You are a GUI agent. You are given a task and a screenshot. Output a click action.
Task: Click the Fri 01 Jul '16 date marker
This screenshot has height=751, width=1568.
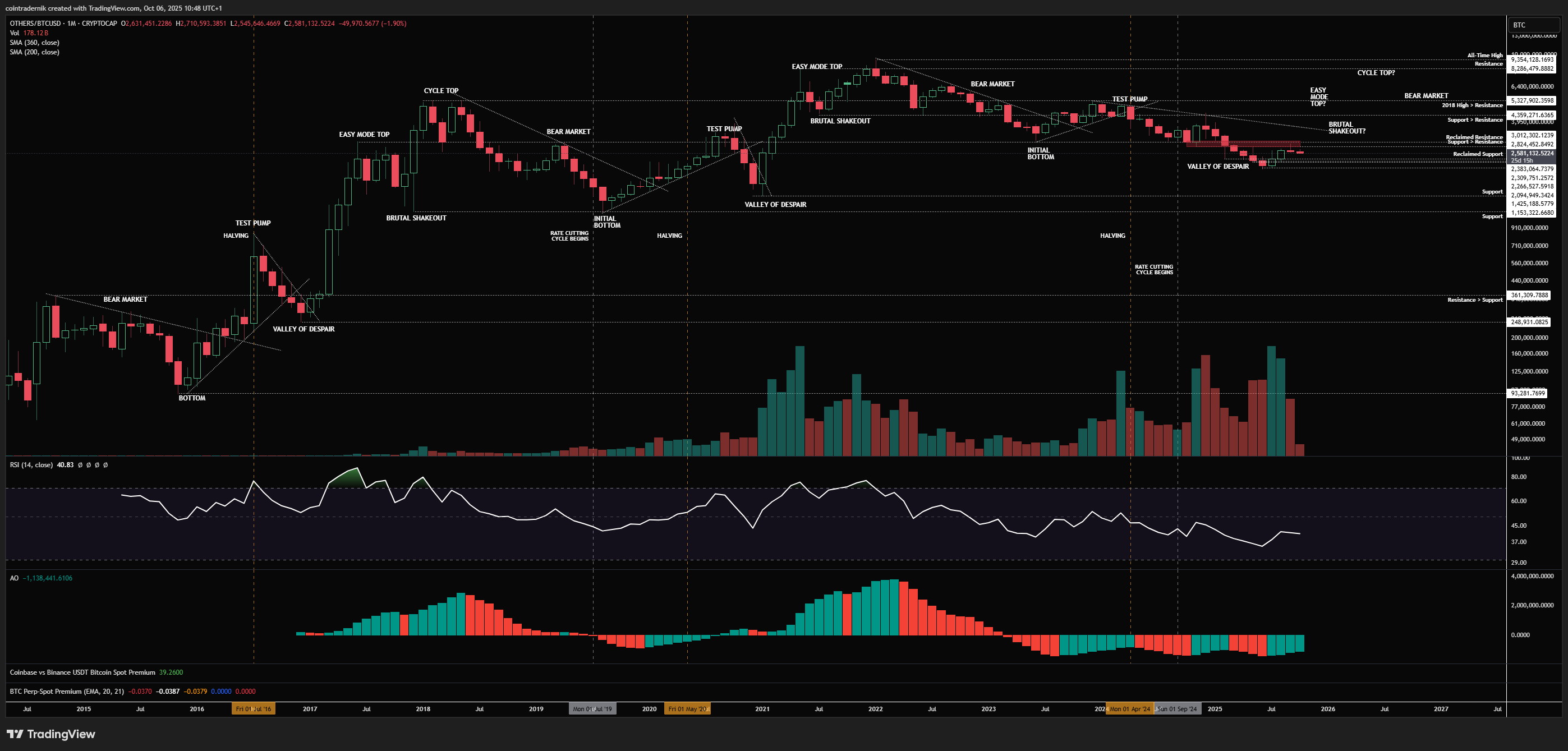point(253,709)
